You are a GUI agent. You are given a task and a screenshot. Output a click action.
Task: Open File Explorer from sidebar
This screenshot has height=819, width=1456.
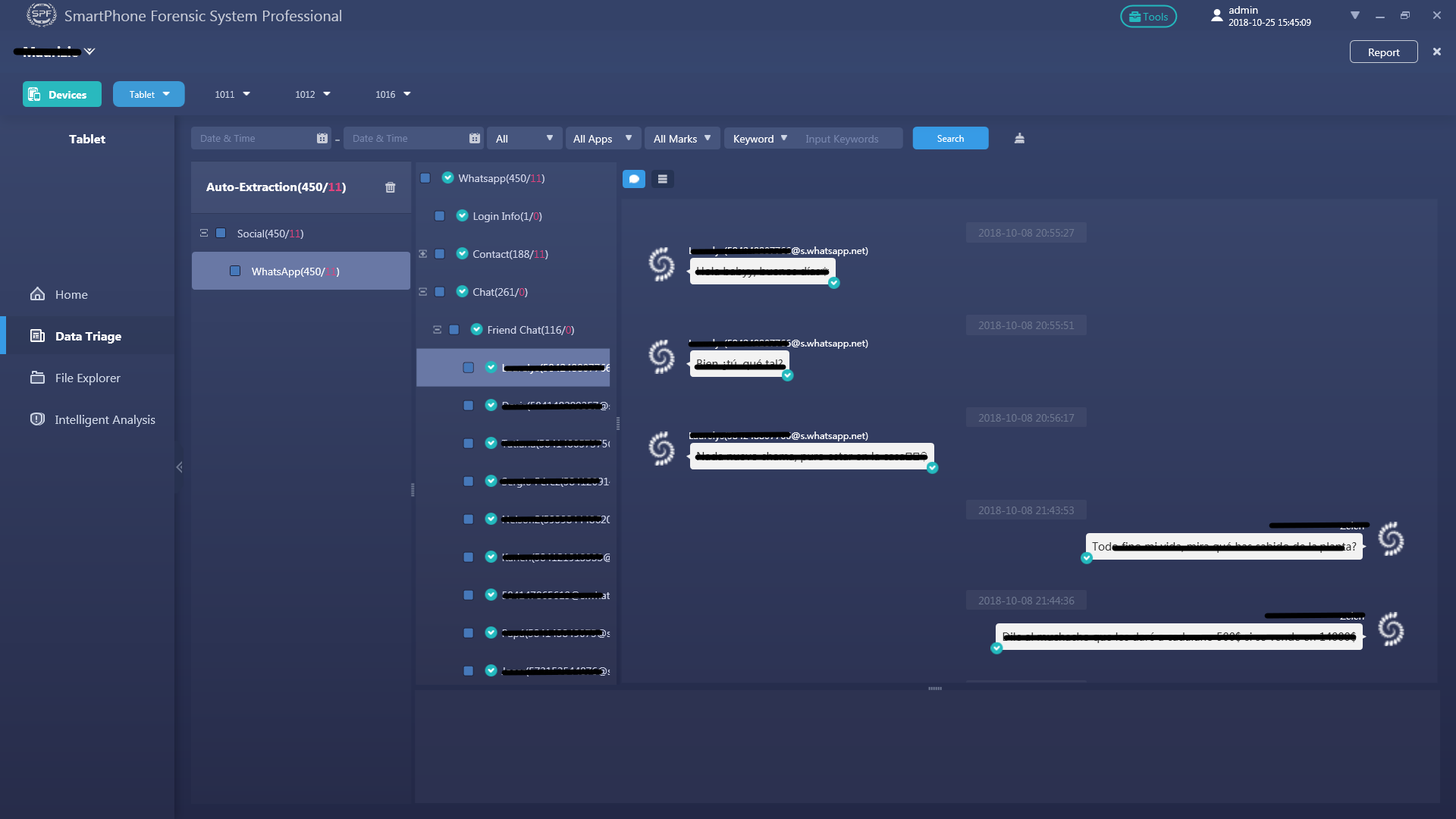point(87,378)
